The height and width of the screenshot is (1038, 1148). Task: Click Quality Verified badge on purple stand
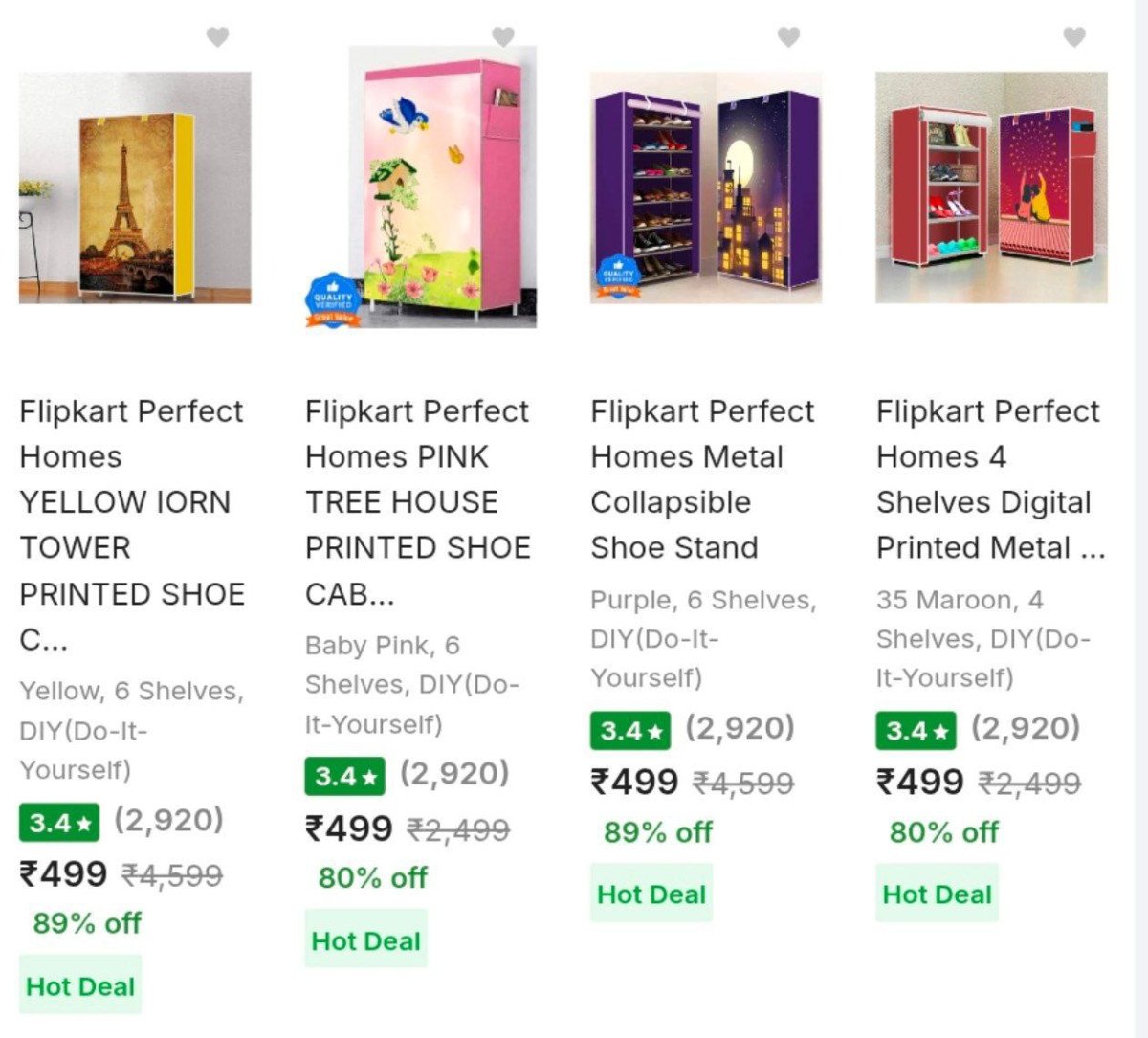point(618,276)
